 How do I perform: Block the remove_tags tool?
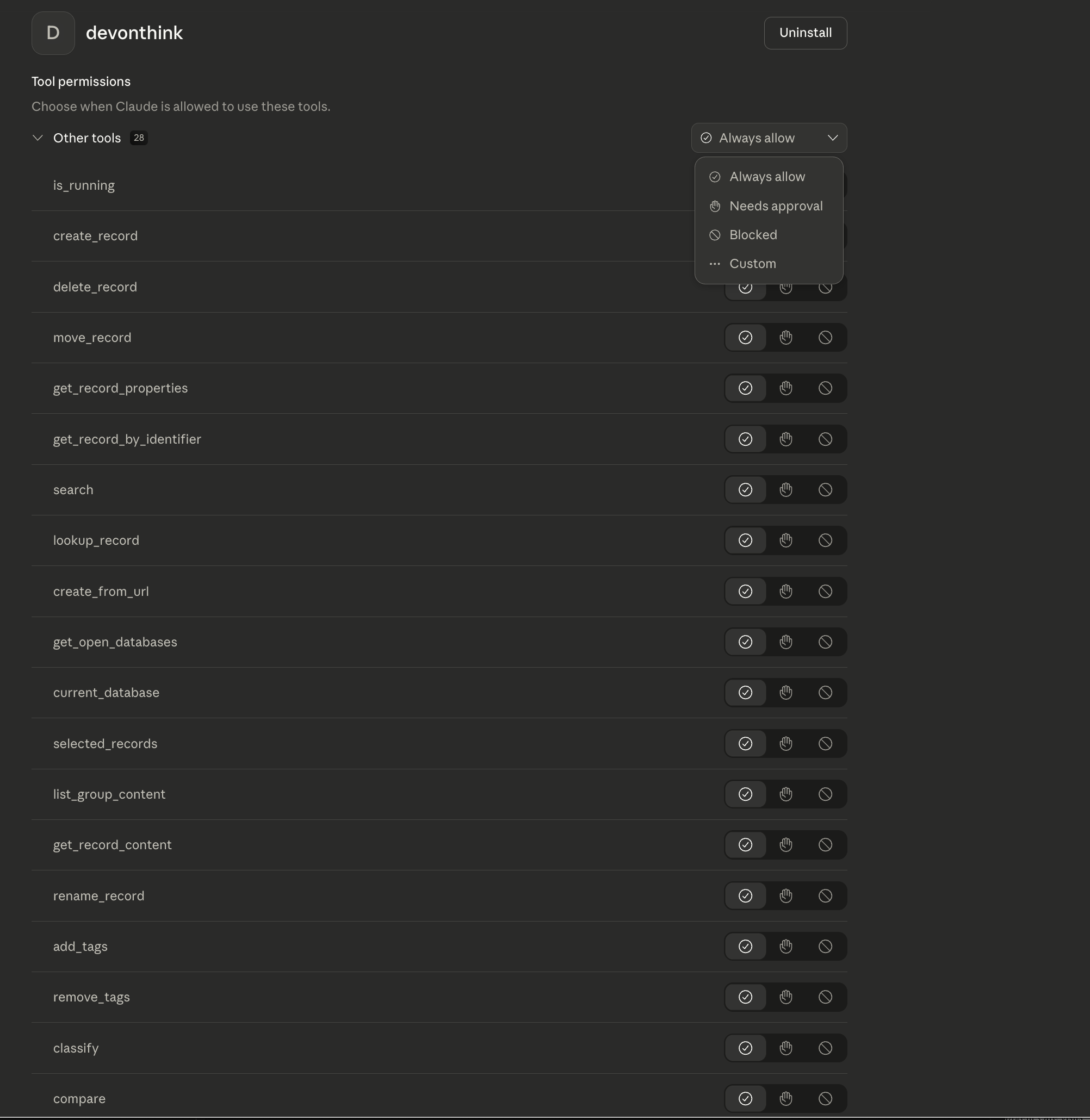click(x=825, y=997)
